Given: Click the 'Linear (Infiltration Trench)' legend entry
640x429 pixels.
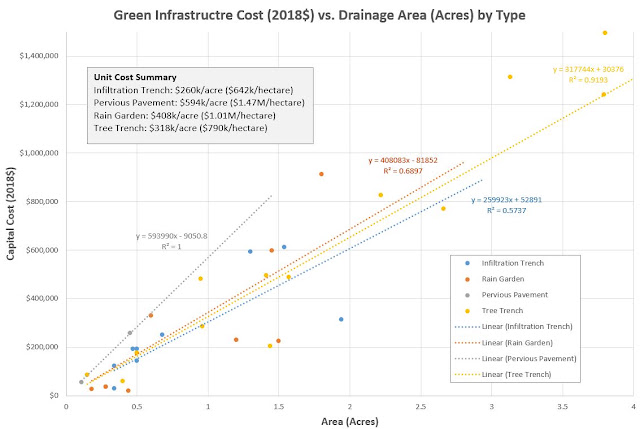Looking at the screenshot, I should click(x=513, y=327).
